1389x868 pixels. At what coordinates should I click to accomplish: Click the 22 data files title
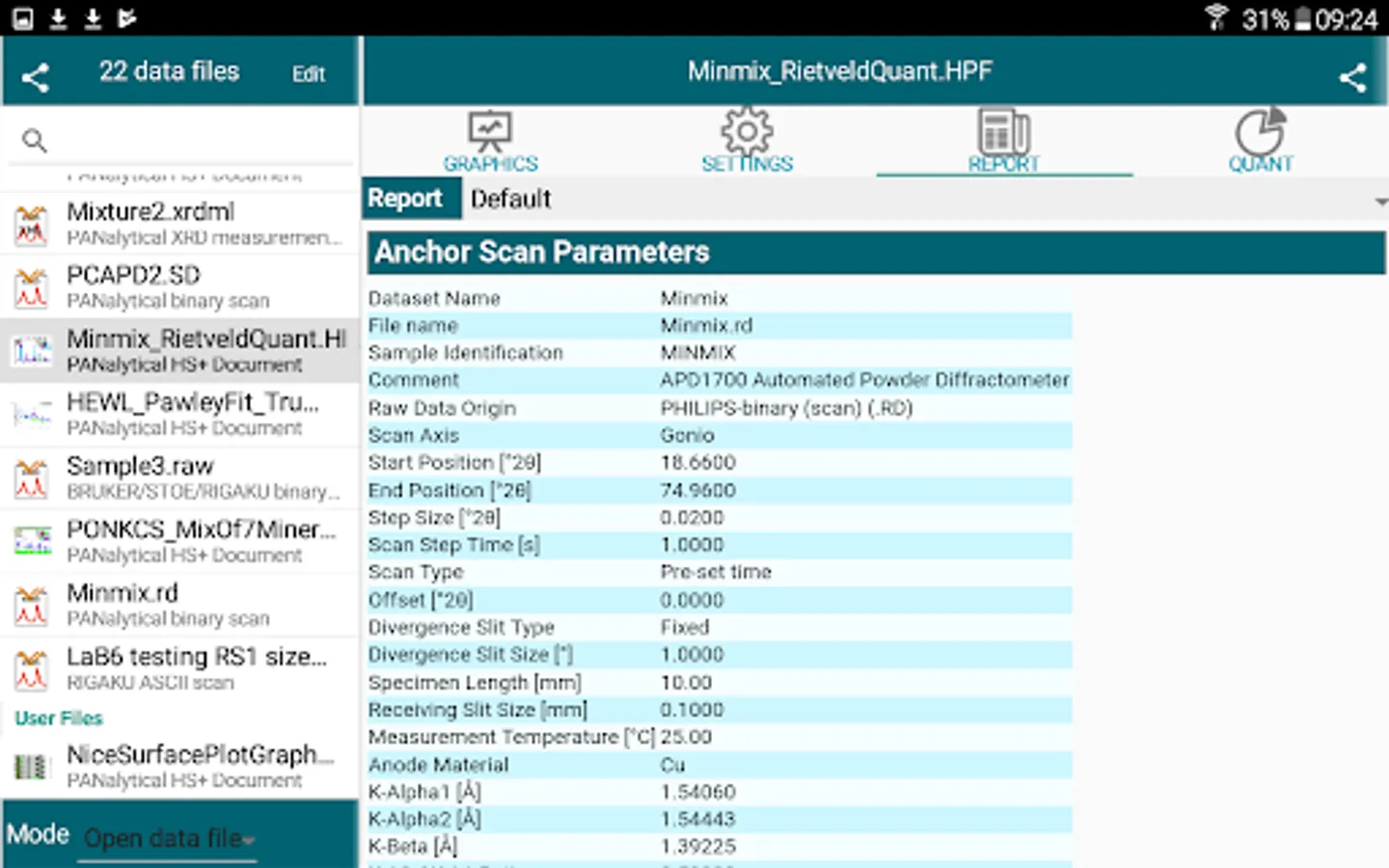pyautogui.click(x=169, y=71)
